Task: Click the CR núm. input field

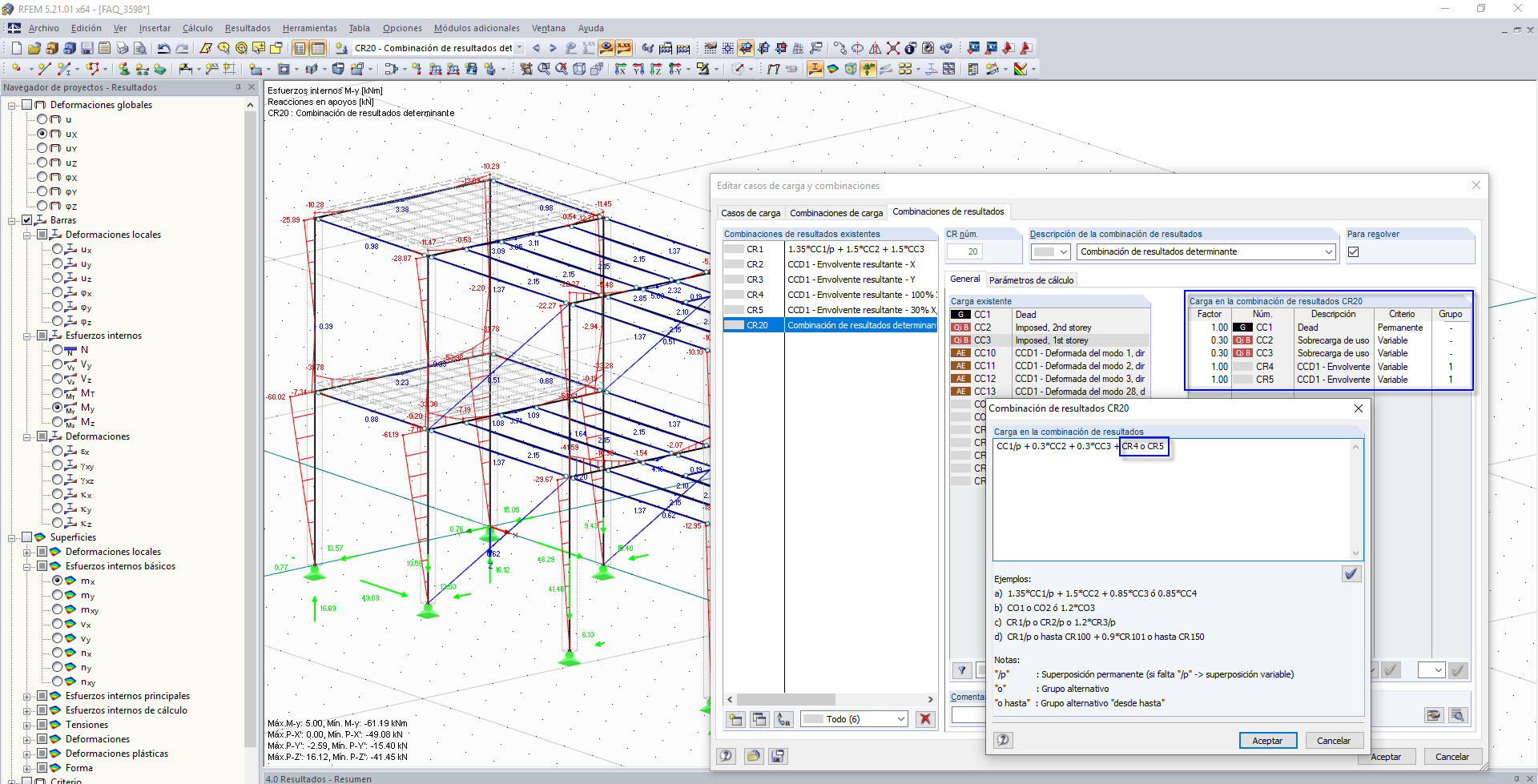Action: pos(964,251)
